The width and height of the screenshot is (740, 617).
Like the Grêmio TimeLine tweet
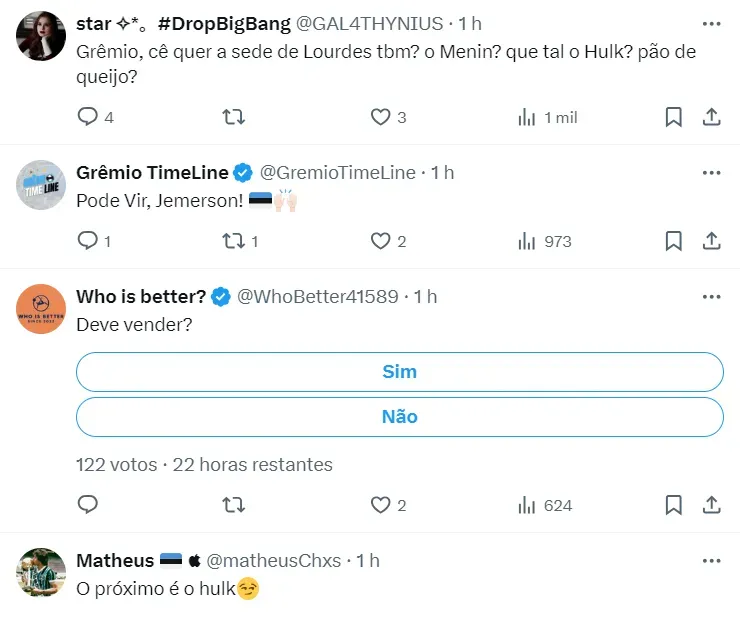380,241
